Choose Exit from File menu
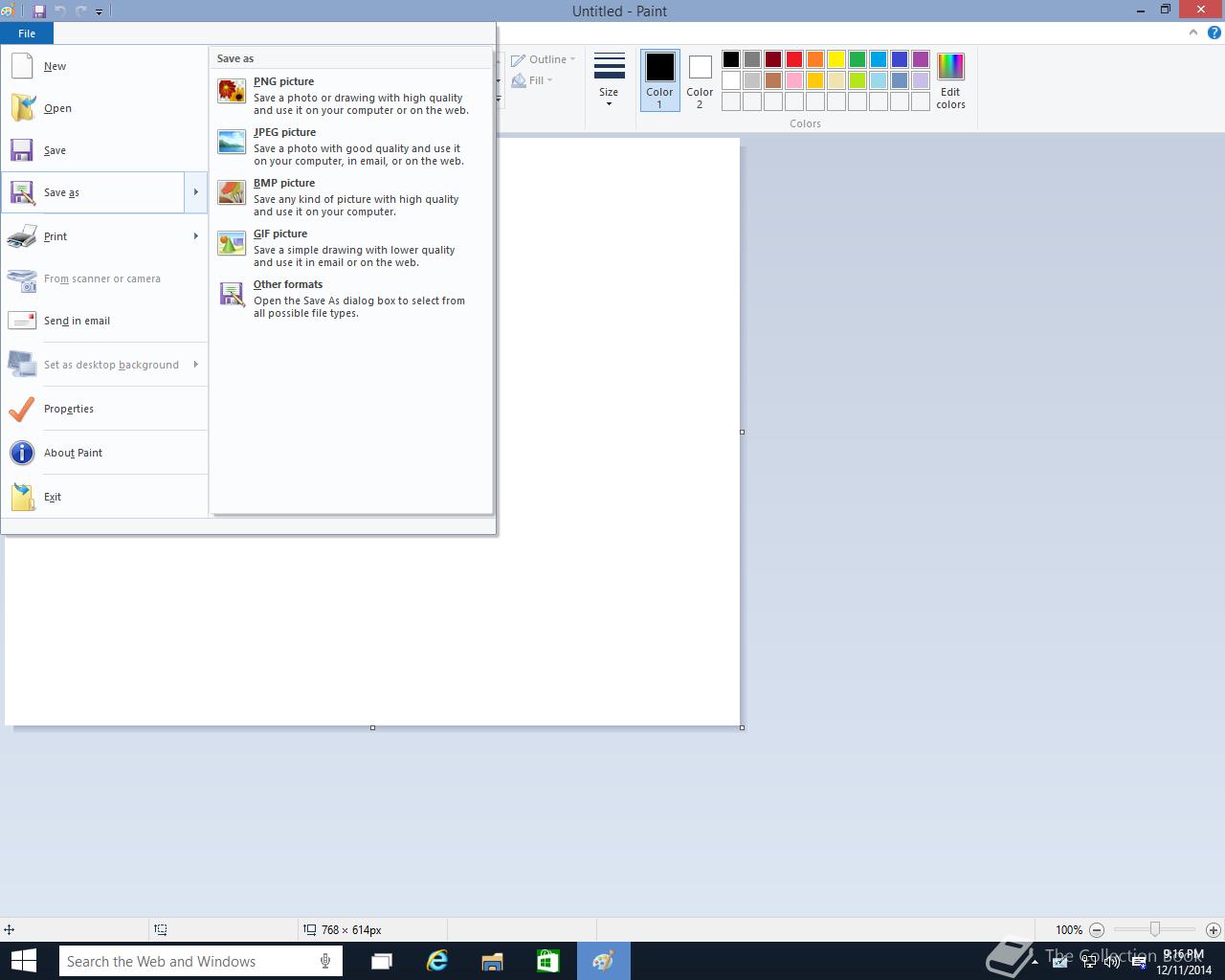Screen dimensions: 1225x980 (104, 497)
